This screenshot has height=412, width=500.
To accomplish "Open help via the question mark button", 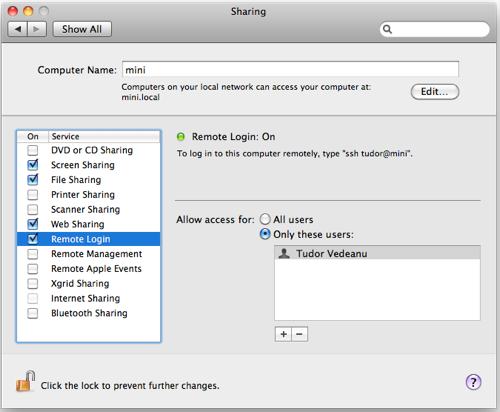I will 473,382.
